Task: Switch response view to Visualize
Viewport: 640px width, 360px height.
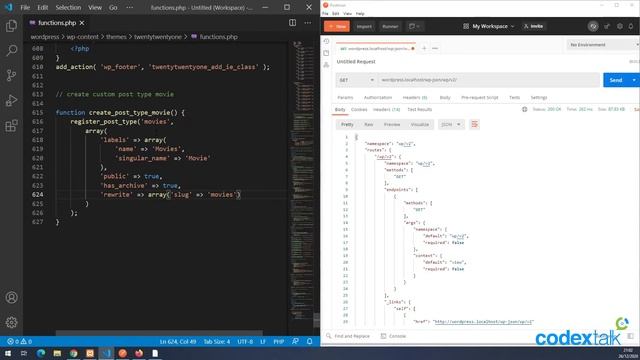Action: pyautogui.click(x=420, y=124)
